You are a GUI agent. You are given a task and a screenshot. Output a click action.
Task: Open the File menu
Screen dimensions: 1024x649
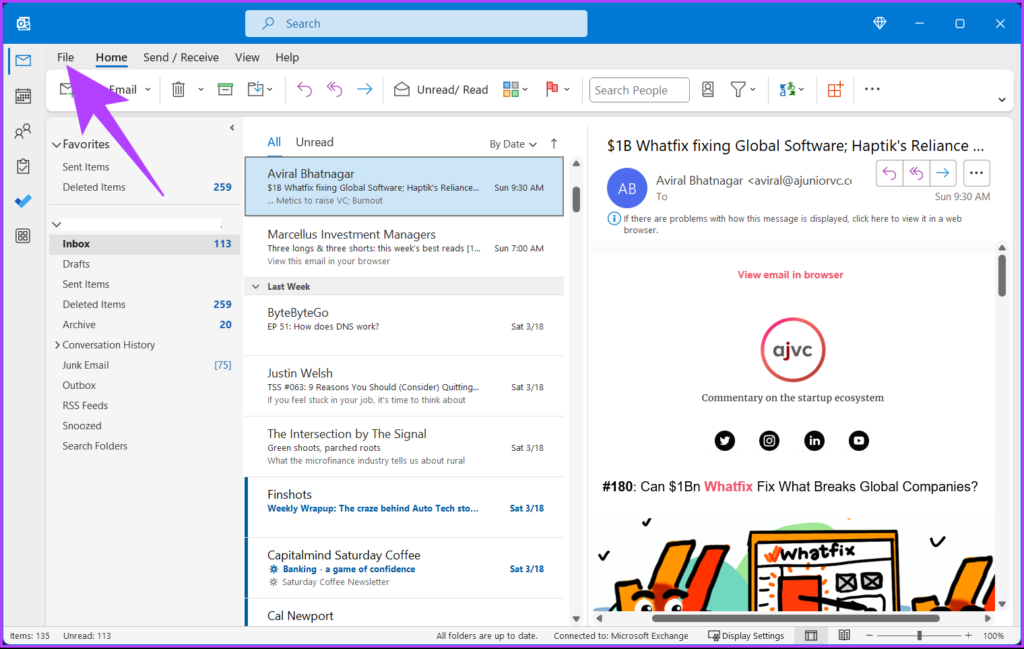click(x=65, y=57)
